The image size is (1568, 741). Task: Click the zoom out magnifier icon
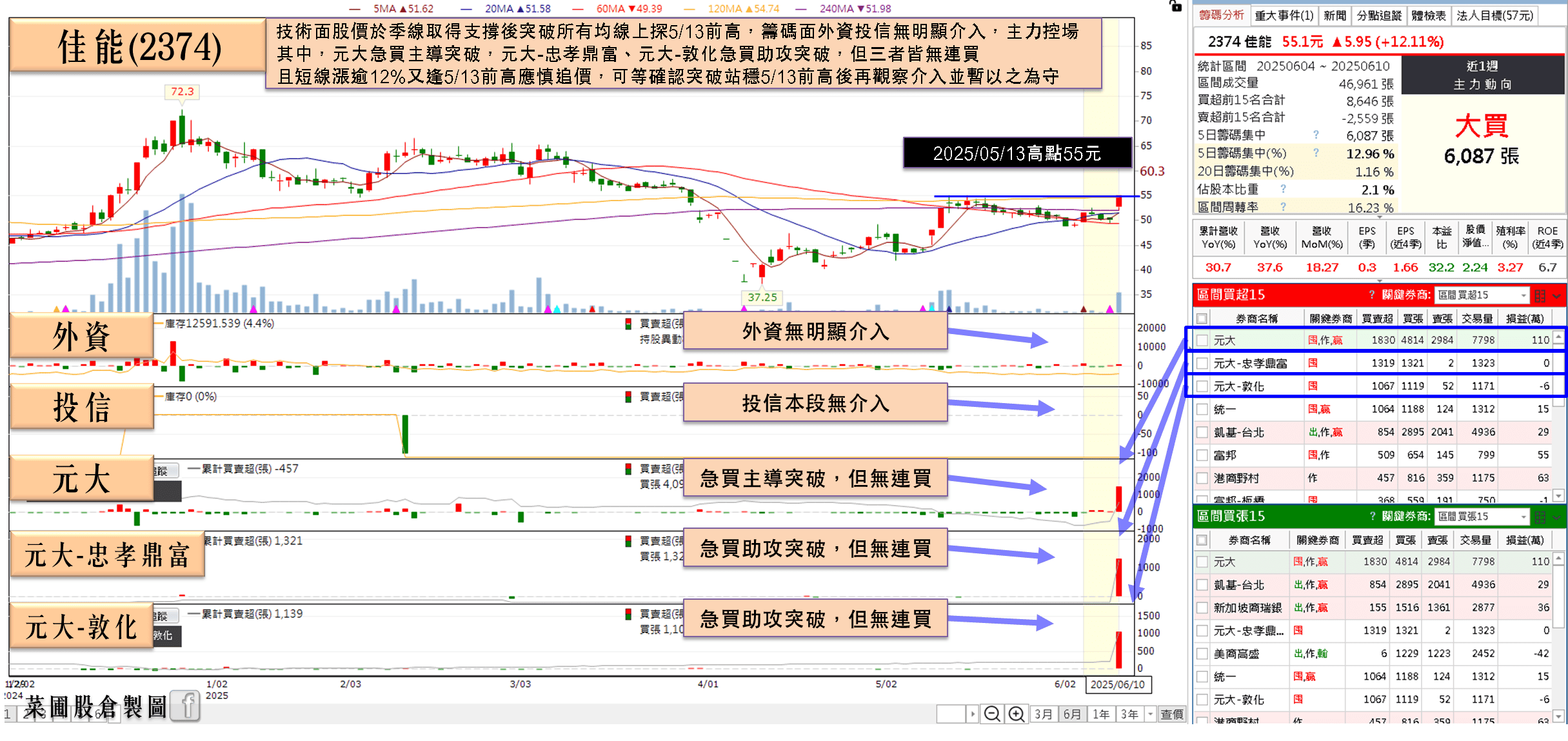tap(992, 714)
